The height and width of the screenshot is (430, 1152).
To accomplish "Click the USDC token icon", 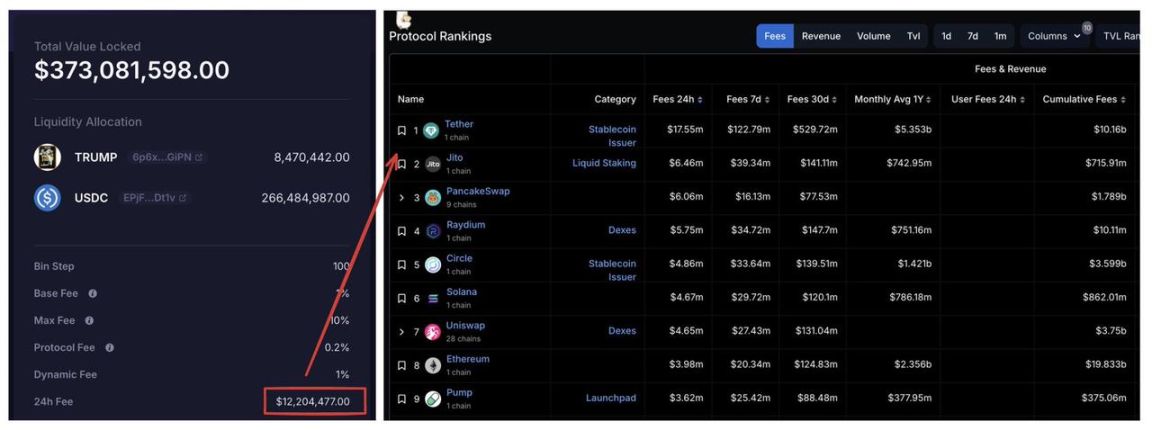I will (48, 198).
